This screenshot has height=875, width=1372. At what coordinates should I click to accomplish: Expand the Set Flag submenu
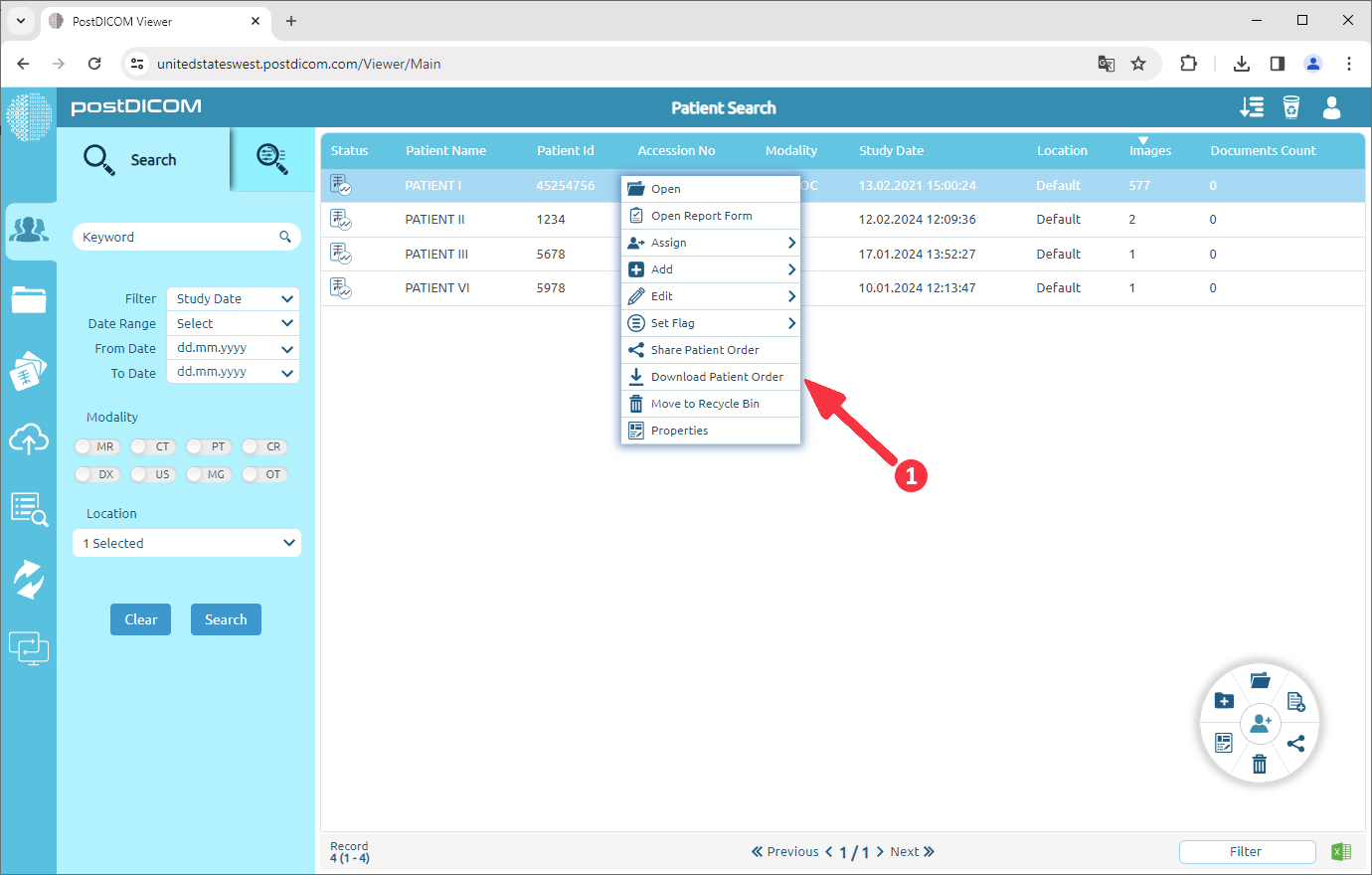pyautogui.click(x=710, y=322)
